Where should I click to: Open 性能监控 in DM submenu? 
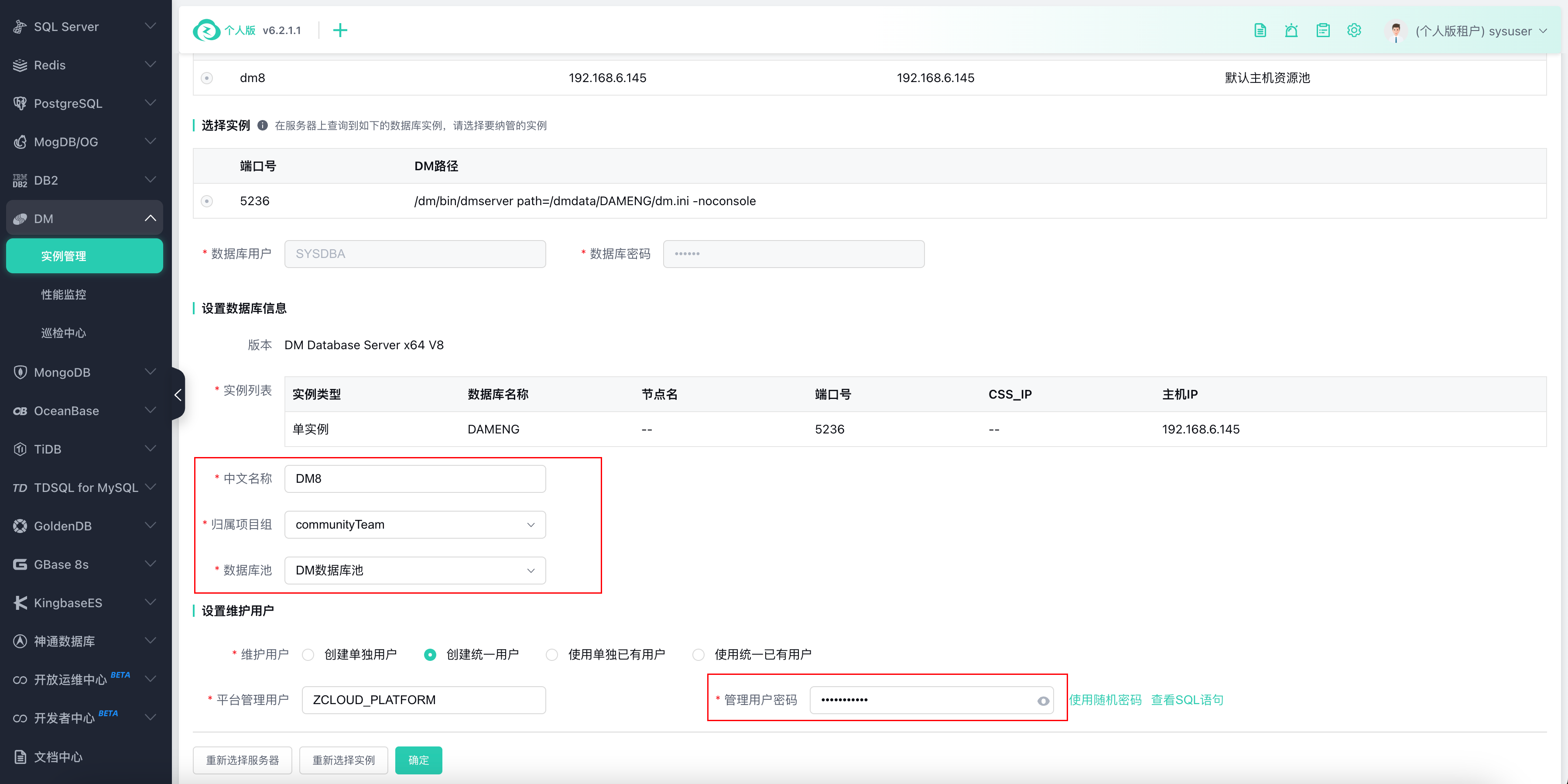(63, 295)
